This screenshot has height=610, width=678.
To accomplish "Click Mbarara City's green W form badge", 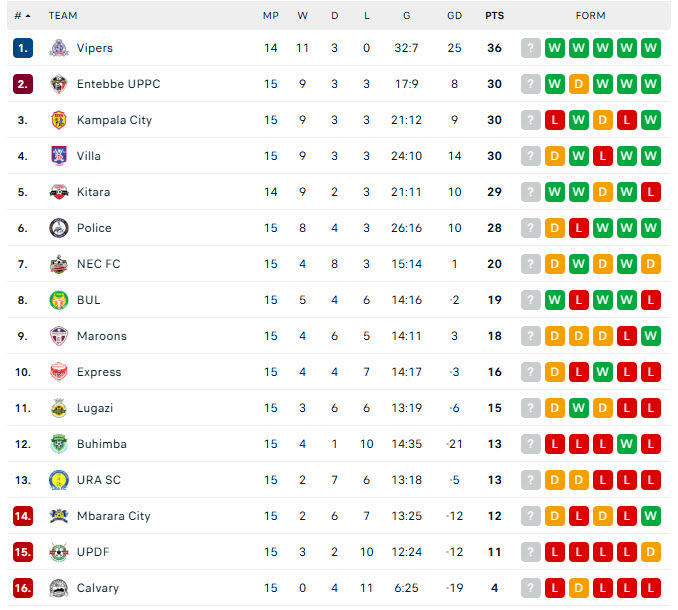I will tap(651, 516).
